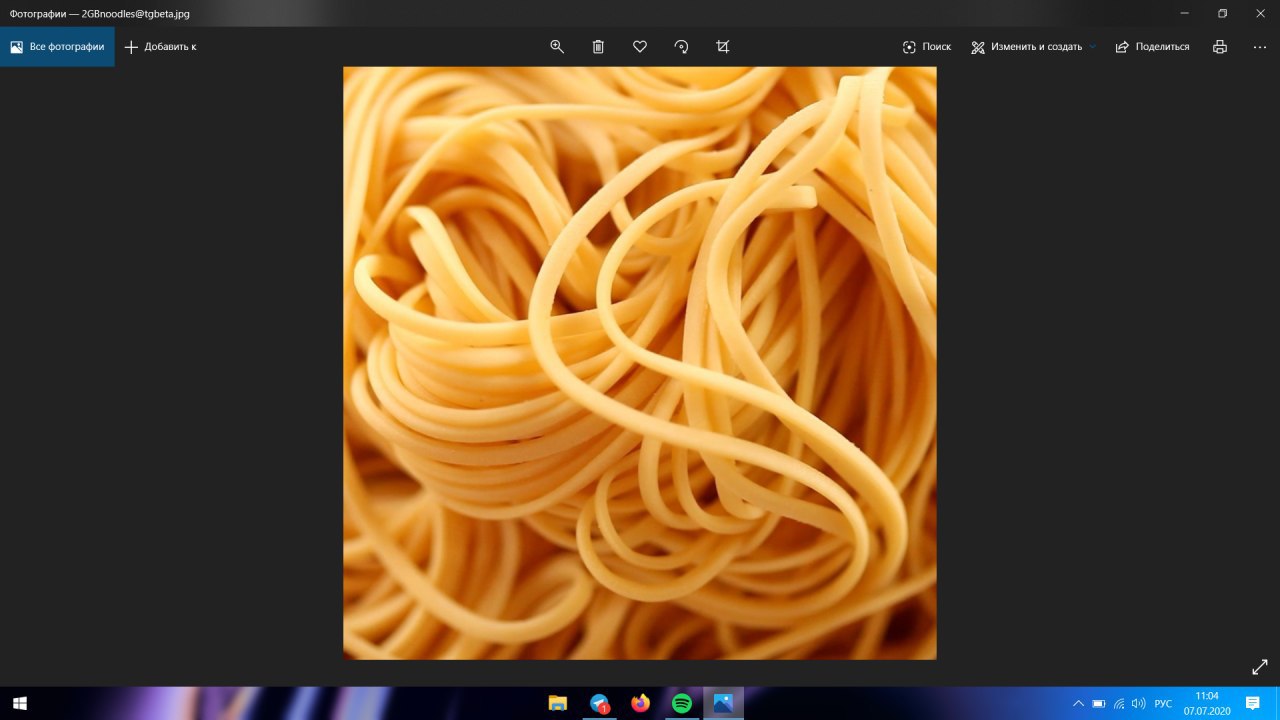Minimize the Photos window
1280x720 pixels.
click(1185, 13)
